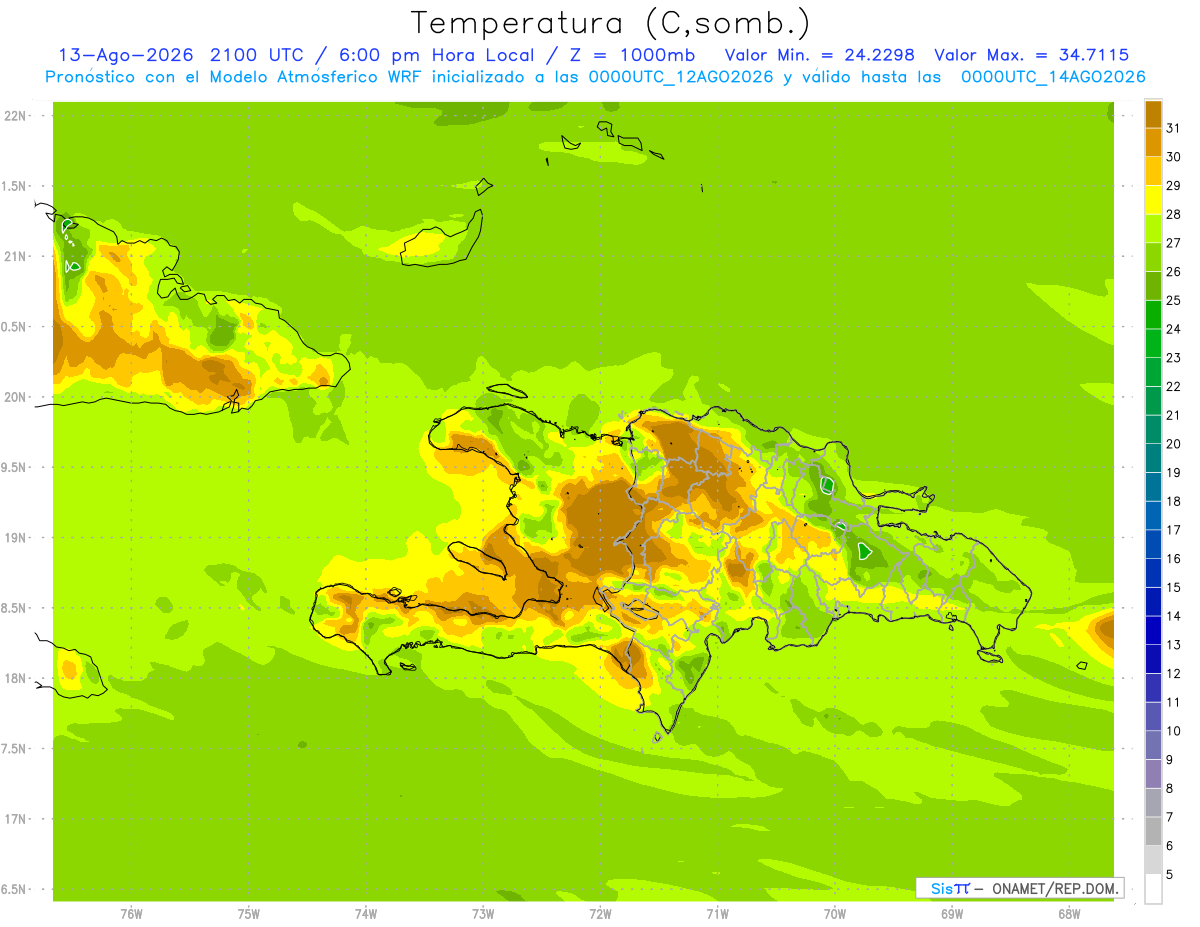Click 'Valor Min. = 24.2298' text
The height and width of the screenshot is (927, 1200).
(820, 55)
